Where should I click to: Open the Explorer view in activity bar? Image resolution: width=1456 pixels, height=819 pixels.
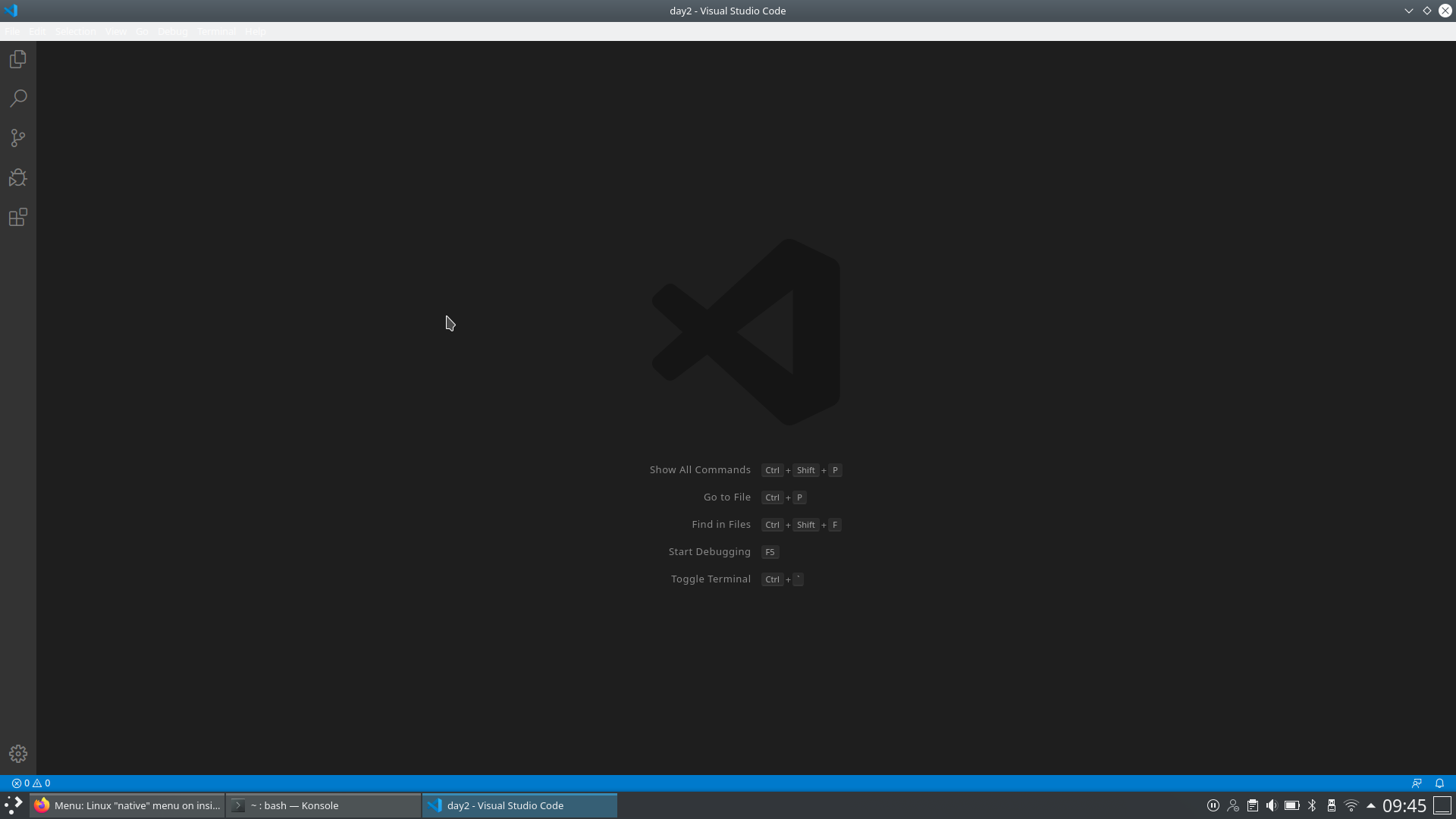[x=18, y=59]
